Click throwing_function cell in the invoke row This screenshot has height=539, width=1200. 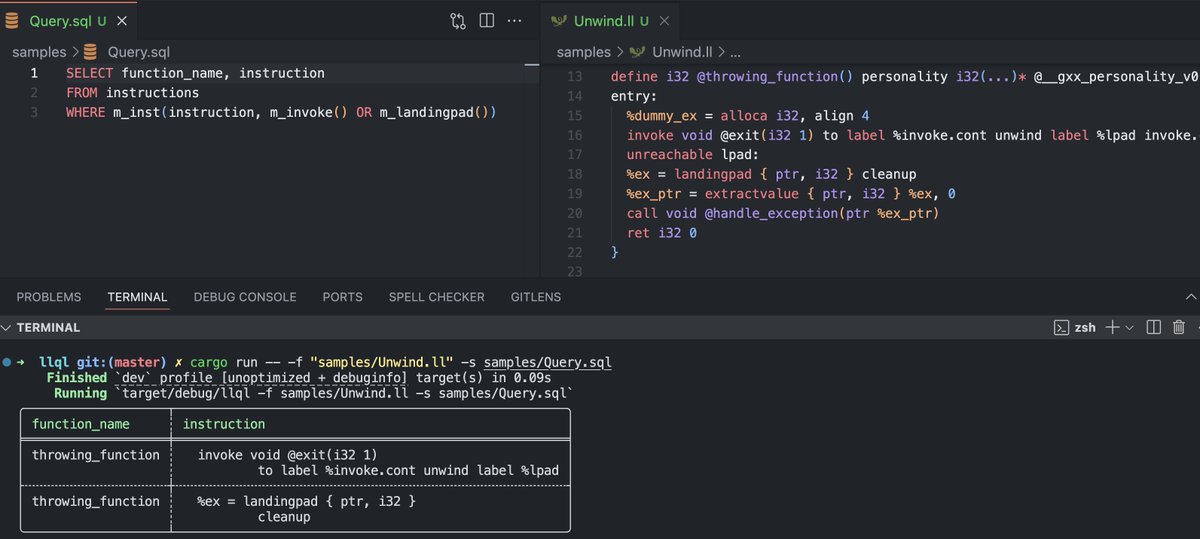96,455
